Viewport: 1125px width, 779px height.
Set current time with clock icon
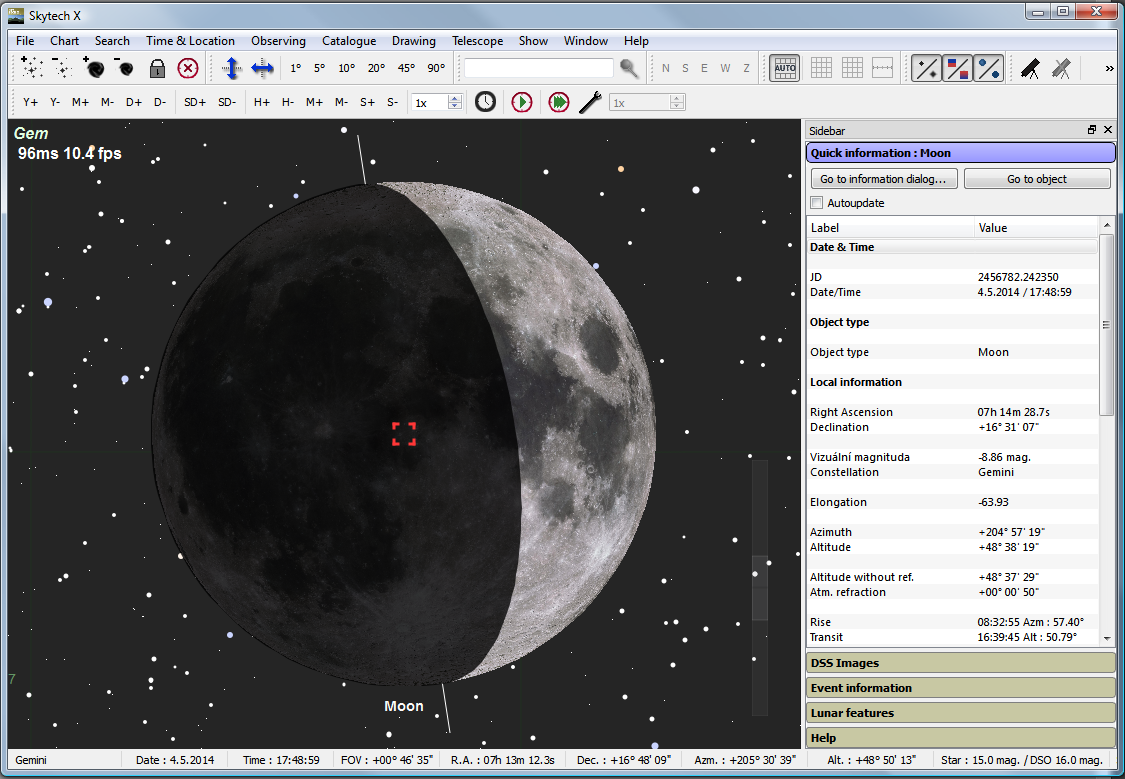[x=485, y=102]
